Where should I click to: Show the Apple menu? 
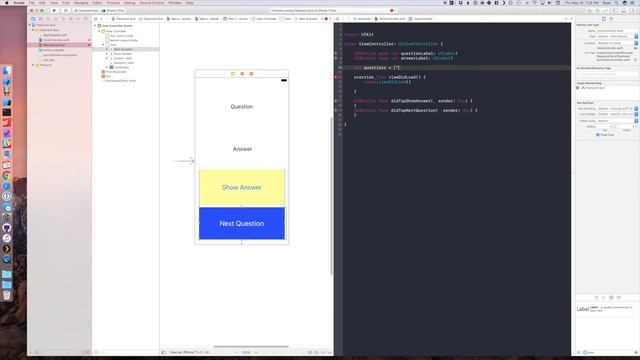coord(7,3)
